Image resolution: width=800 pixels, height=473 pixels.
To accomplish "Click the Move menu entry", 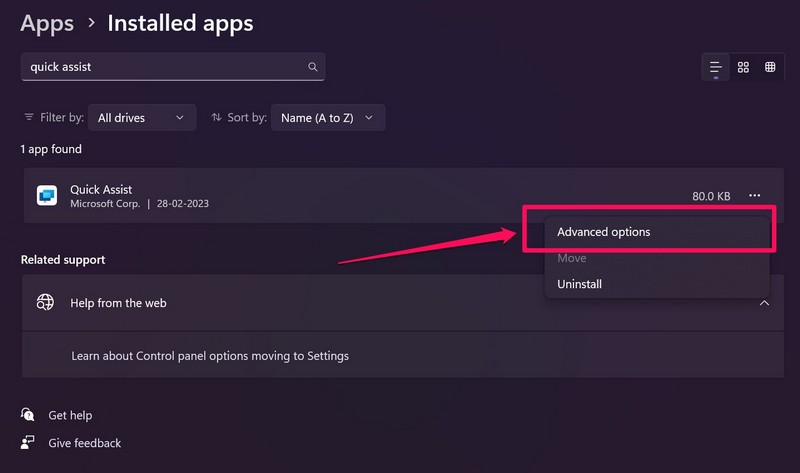I will pyautogui.click(x=572, y=258).
